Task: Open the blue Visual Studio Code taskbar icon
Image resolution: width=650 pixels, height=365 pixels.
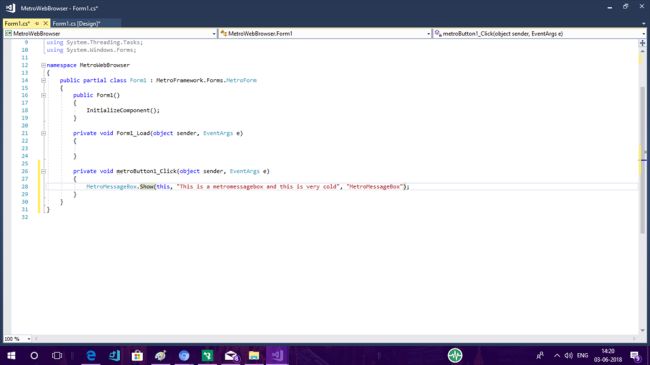Action: coord(114,355)
